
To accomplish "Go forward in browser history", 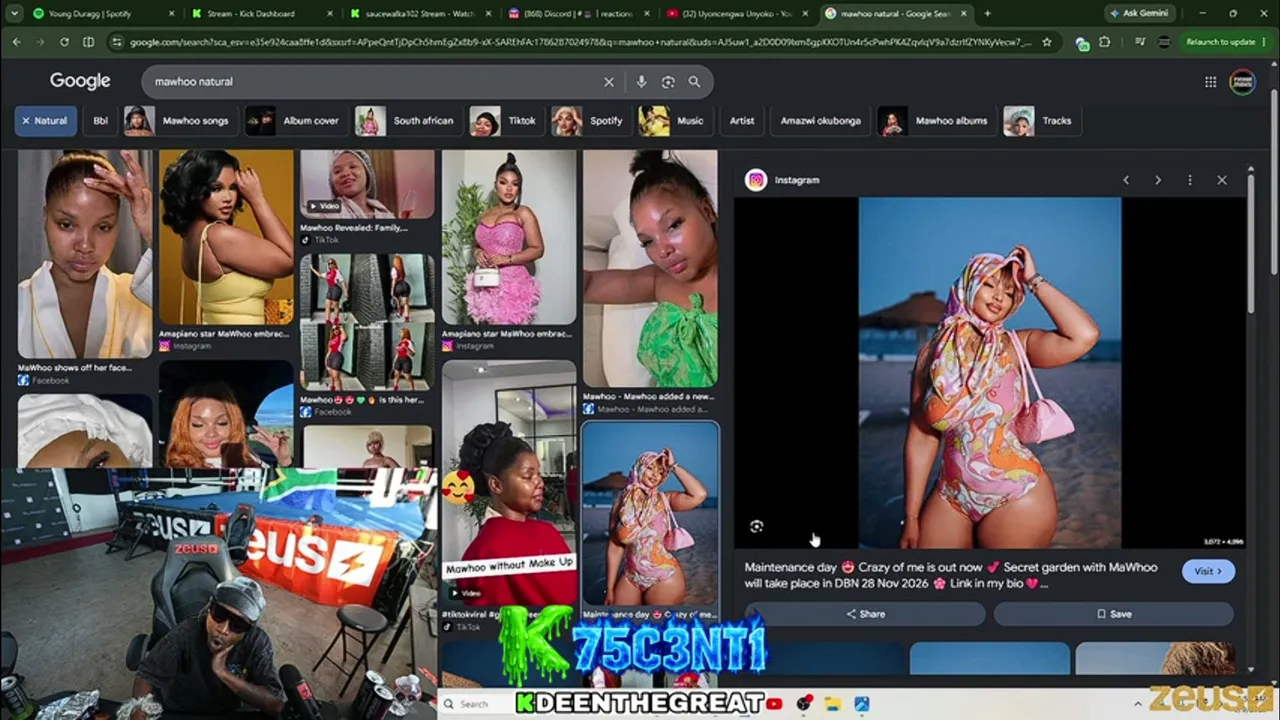I will point(41,42).
